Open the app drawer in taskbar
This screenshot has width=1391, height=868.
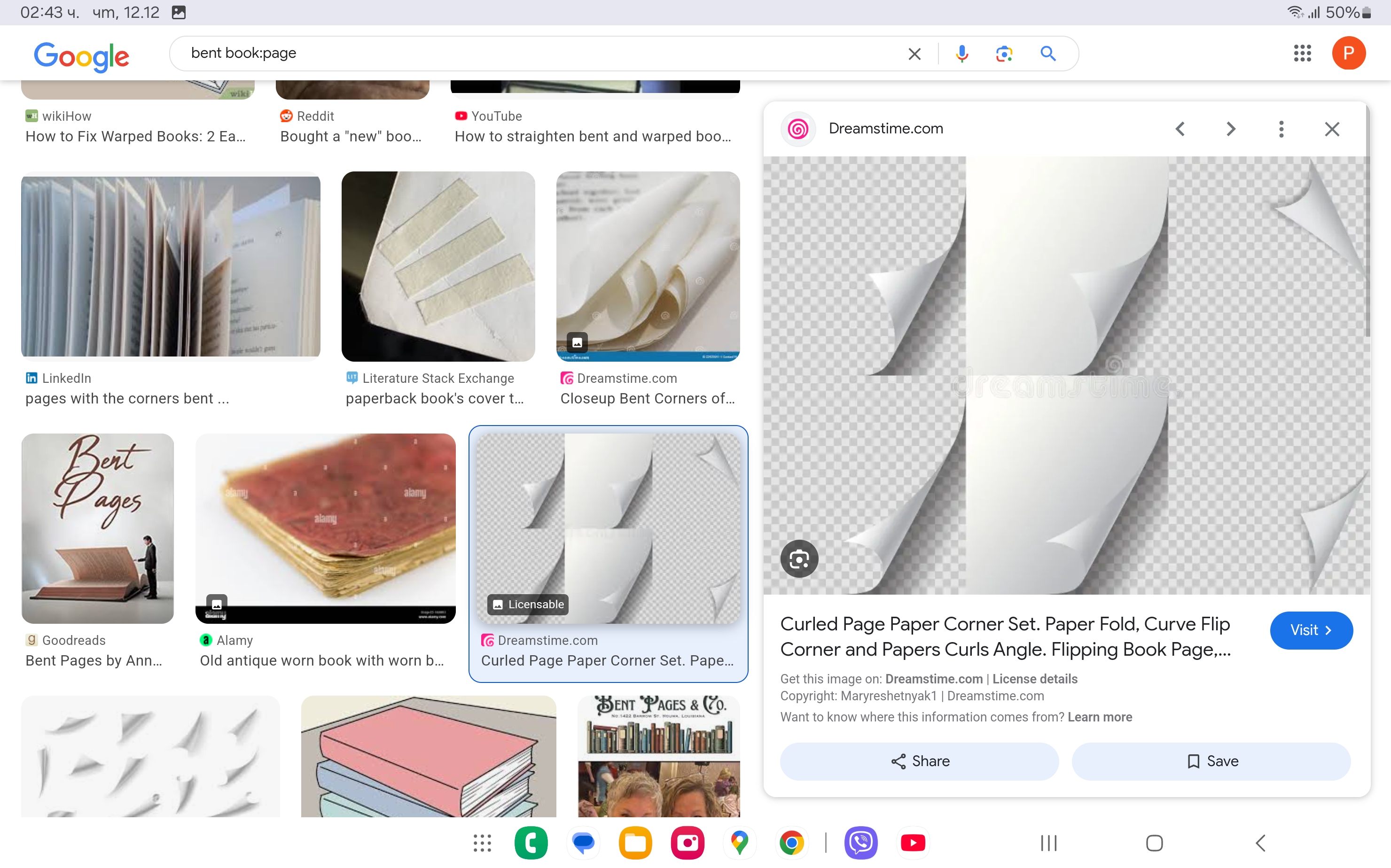click(482, 843)
